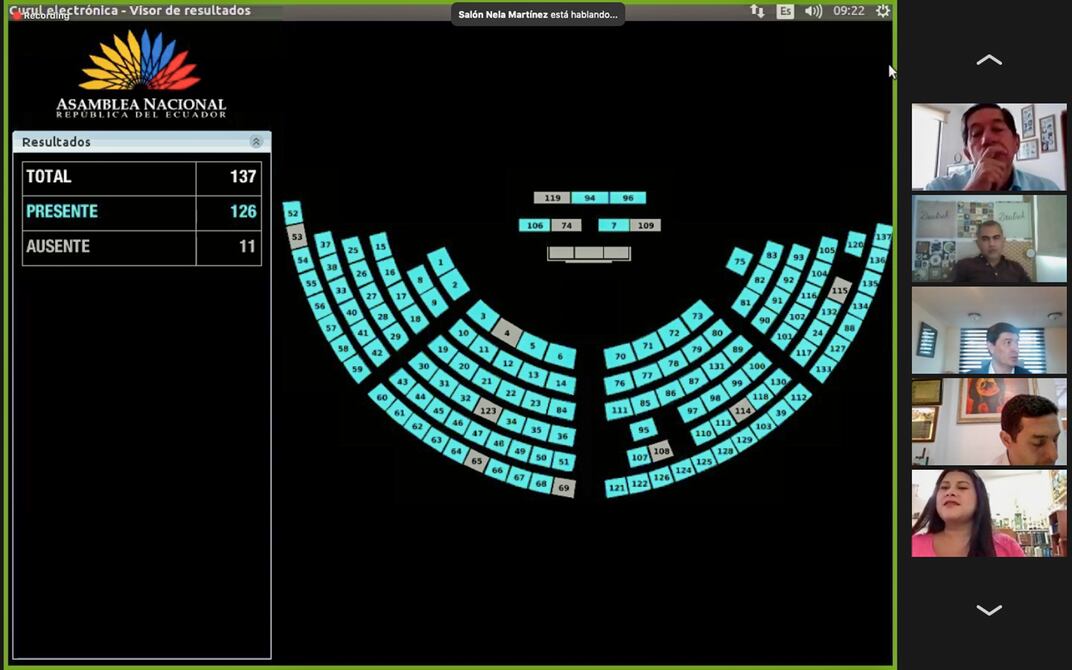Select present seat 70
Screen dimensions: 1072x670
(619, 356)
